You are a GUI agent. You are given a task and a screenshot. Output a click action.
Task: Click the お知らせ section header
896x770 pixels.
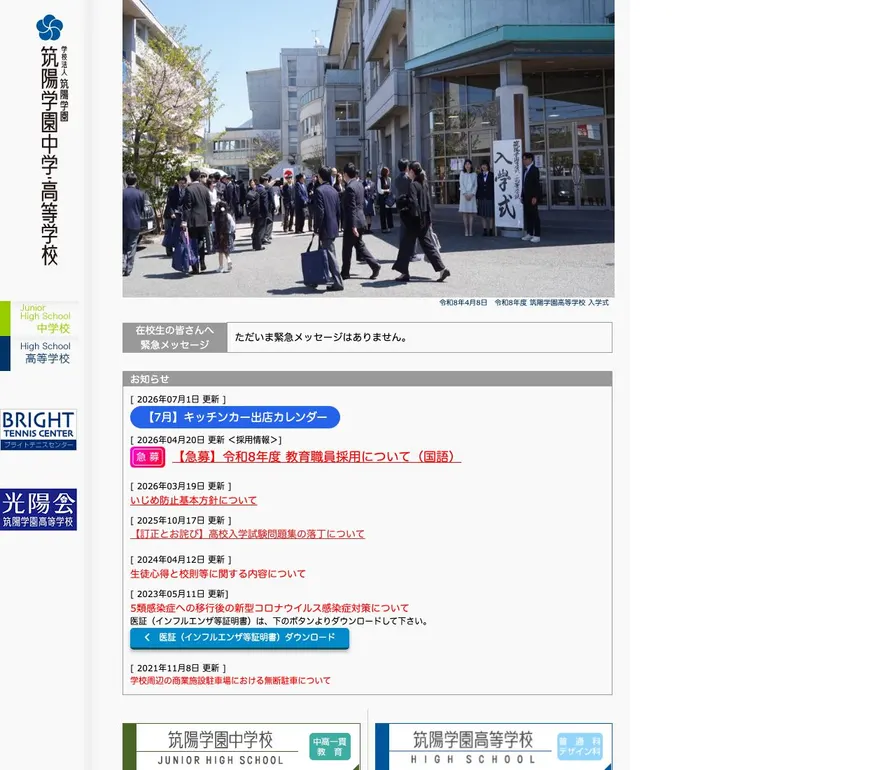click(x=367, y=379)
